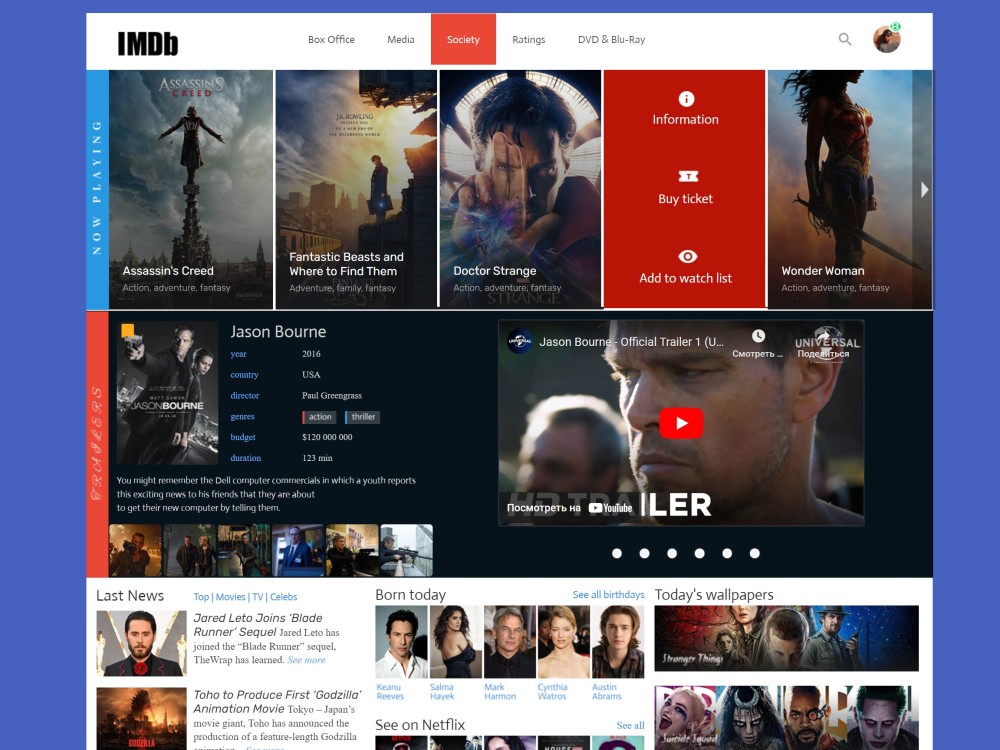
Task: Select the fourth trailer carousel dot
Action: pyautogui.click(x=700, y=553)
